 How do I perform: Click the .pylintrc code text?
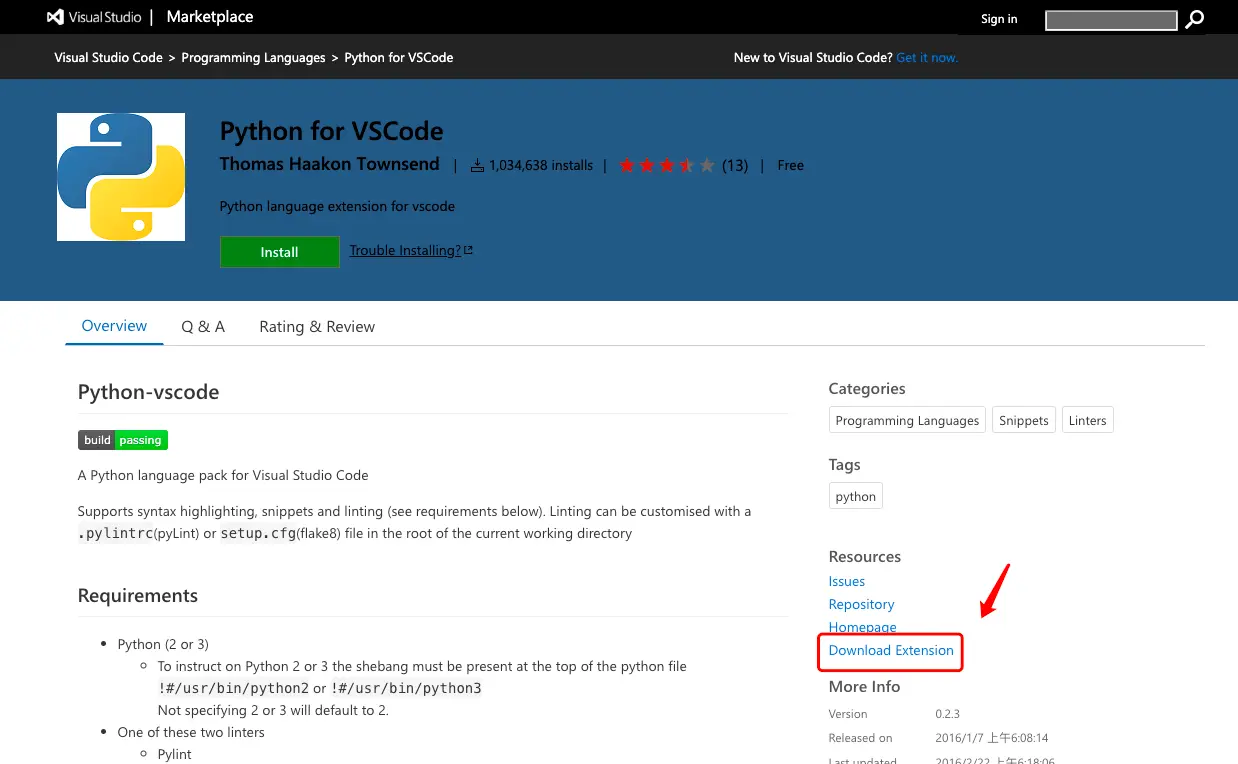pos(115,533)
